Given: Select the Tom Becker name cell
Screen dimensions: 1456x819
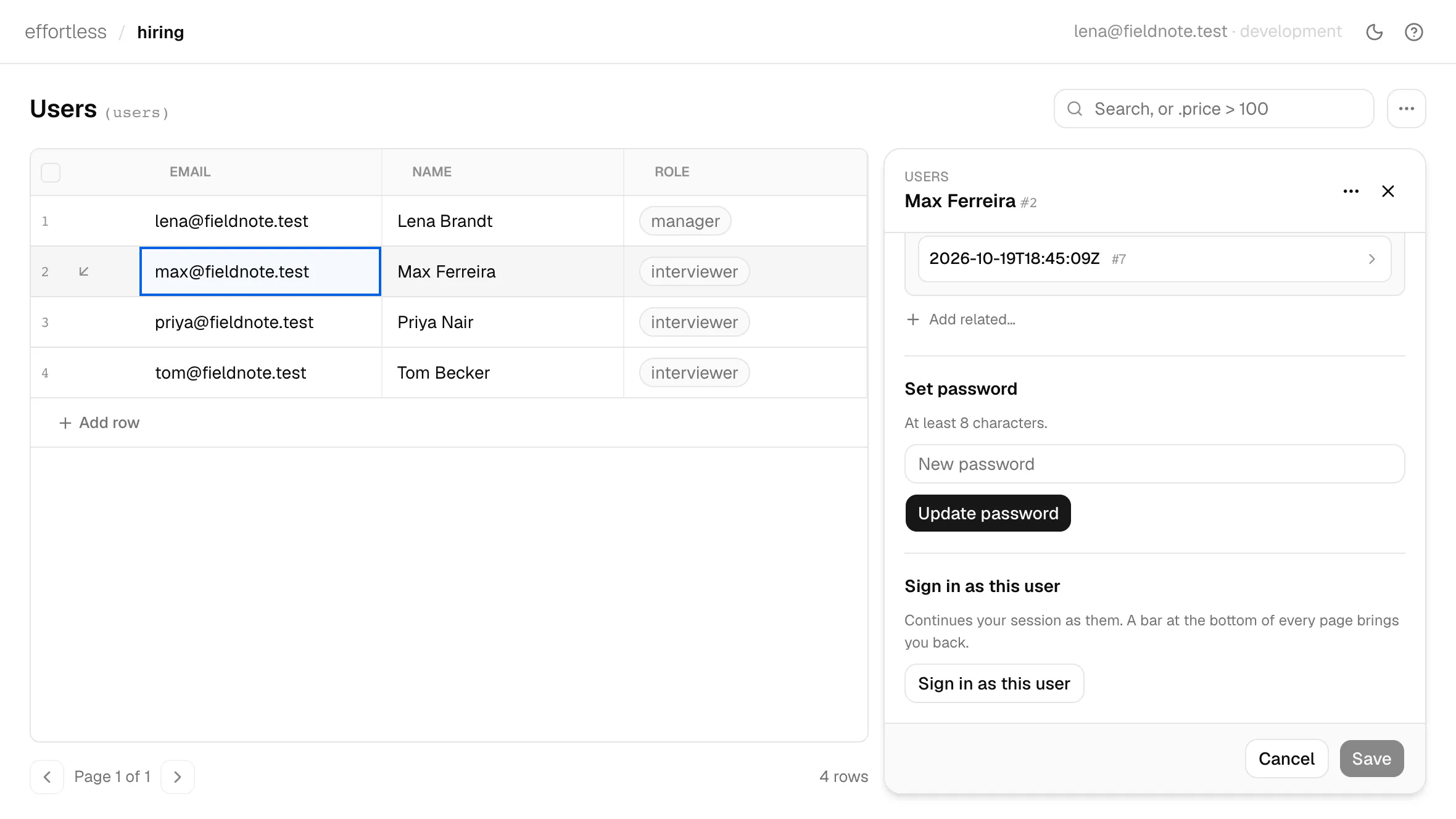Looking at the screenshot, I should [502, 372].
